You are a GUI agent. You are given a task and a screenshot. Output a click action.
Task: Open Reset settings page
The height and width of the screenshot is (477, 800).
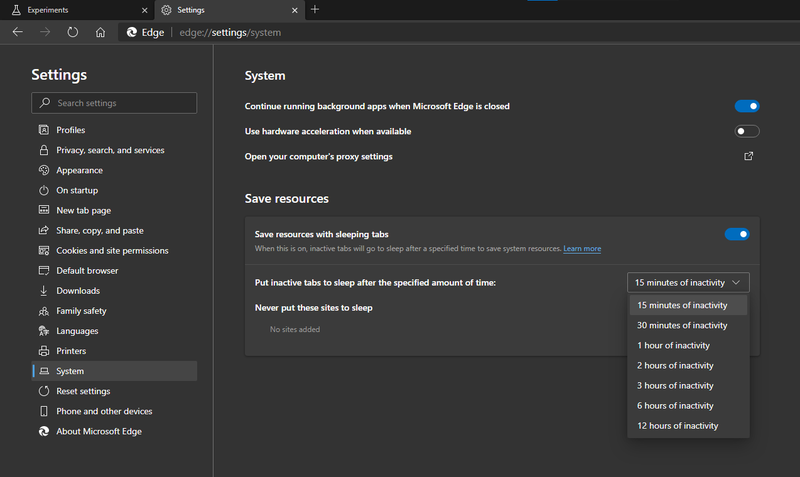(83, 391)
